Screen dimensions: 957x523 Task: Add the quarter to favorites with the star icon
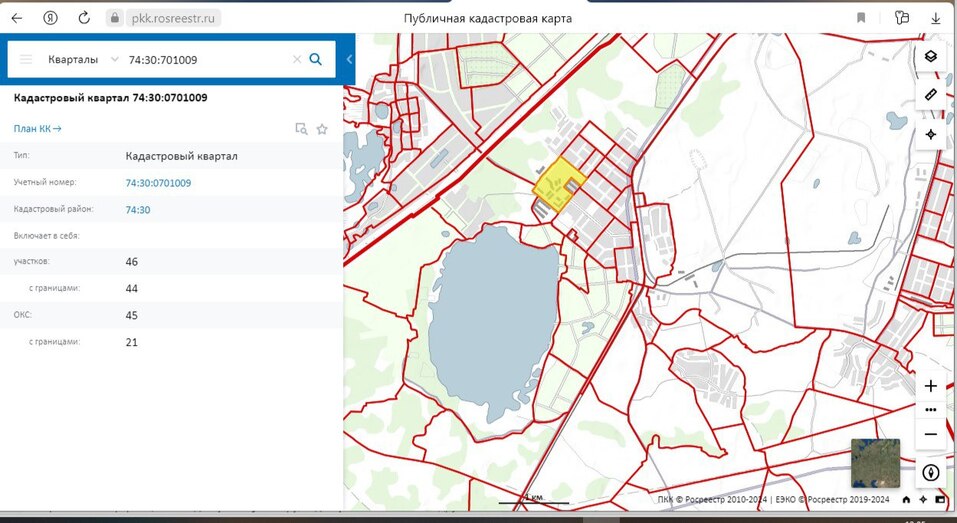pyautogui.click(x=322, y=129)
